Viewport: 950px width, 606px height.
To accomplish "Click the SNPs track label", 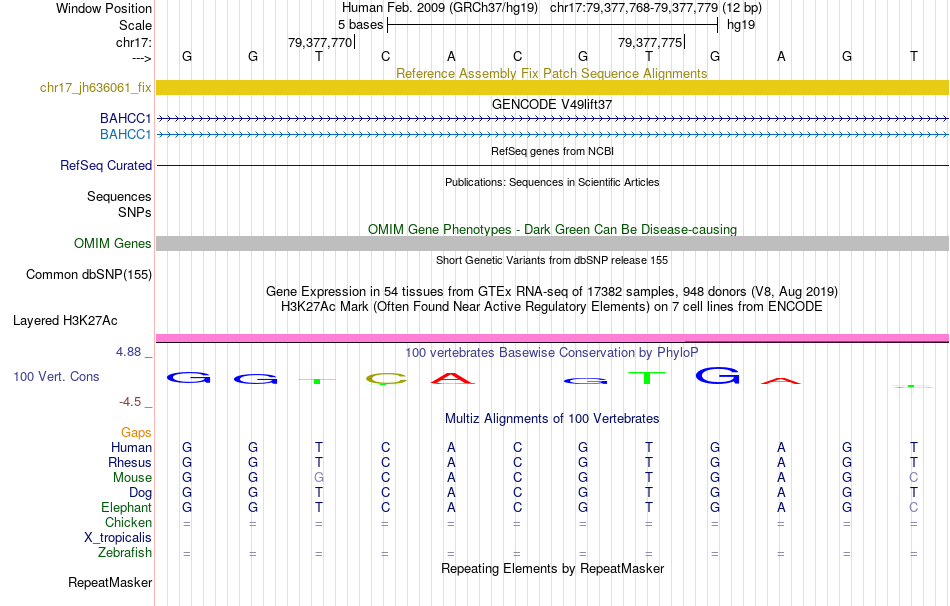I will click(135, 213).
